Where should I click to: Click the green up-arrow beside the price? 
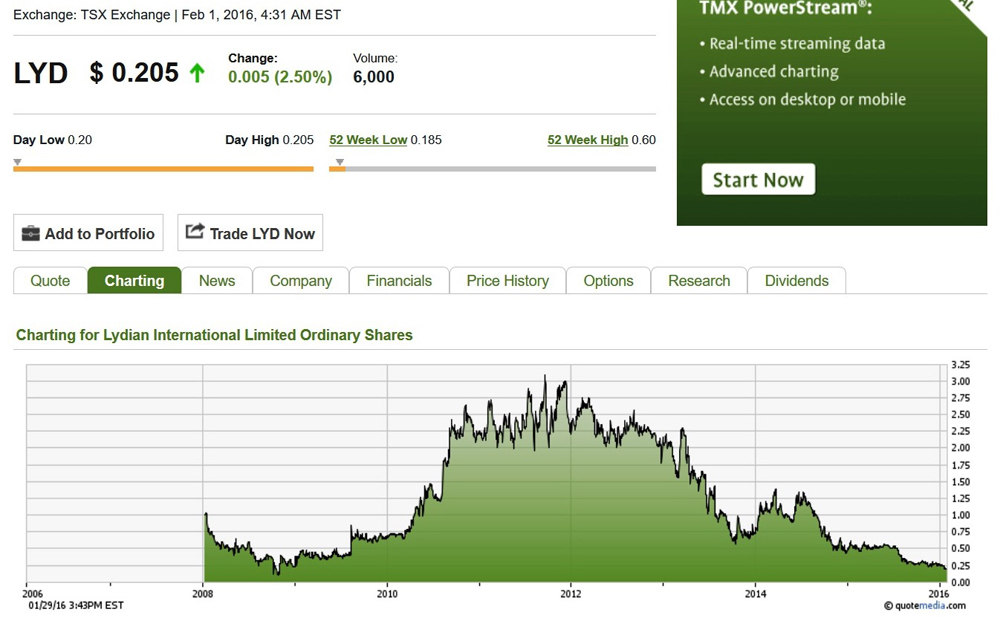(197, 73)
